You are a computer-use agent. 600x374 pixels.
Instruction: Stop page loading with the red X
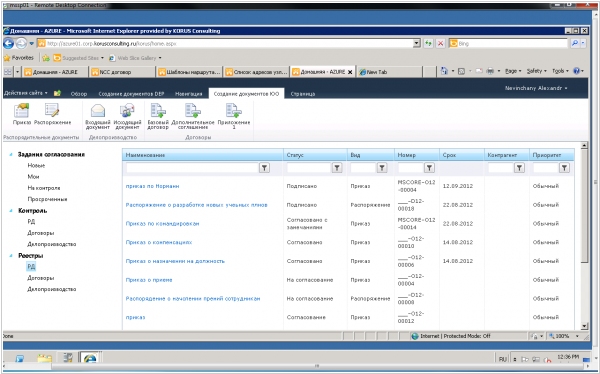pyautogui.click(x=440, y=44)
